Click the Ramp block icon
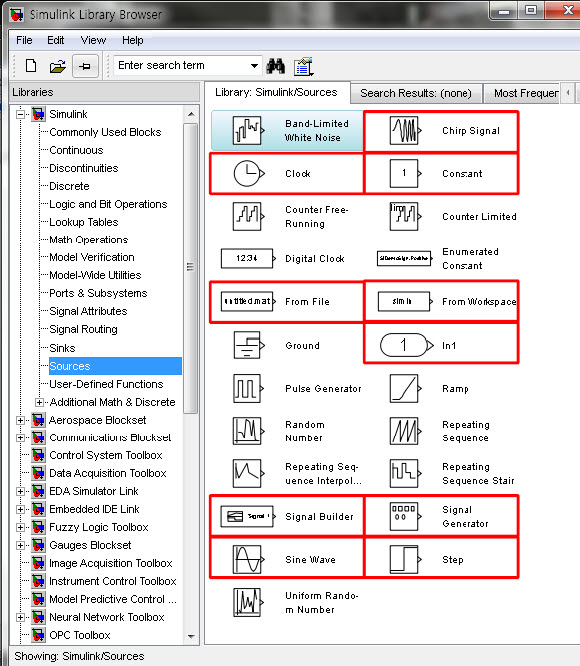The width and height of the screenshot is (580, 666). pyautogui.click(x=405, y=388)
